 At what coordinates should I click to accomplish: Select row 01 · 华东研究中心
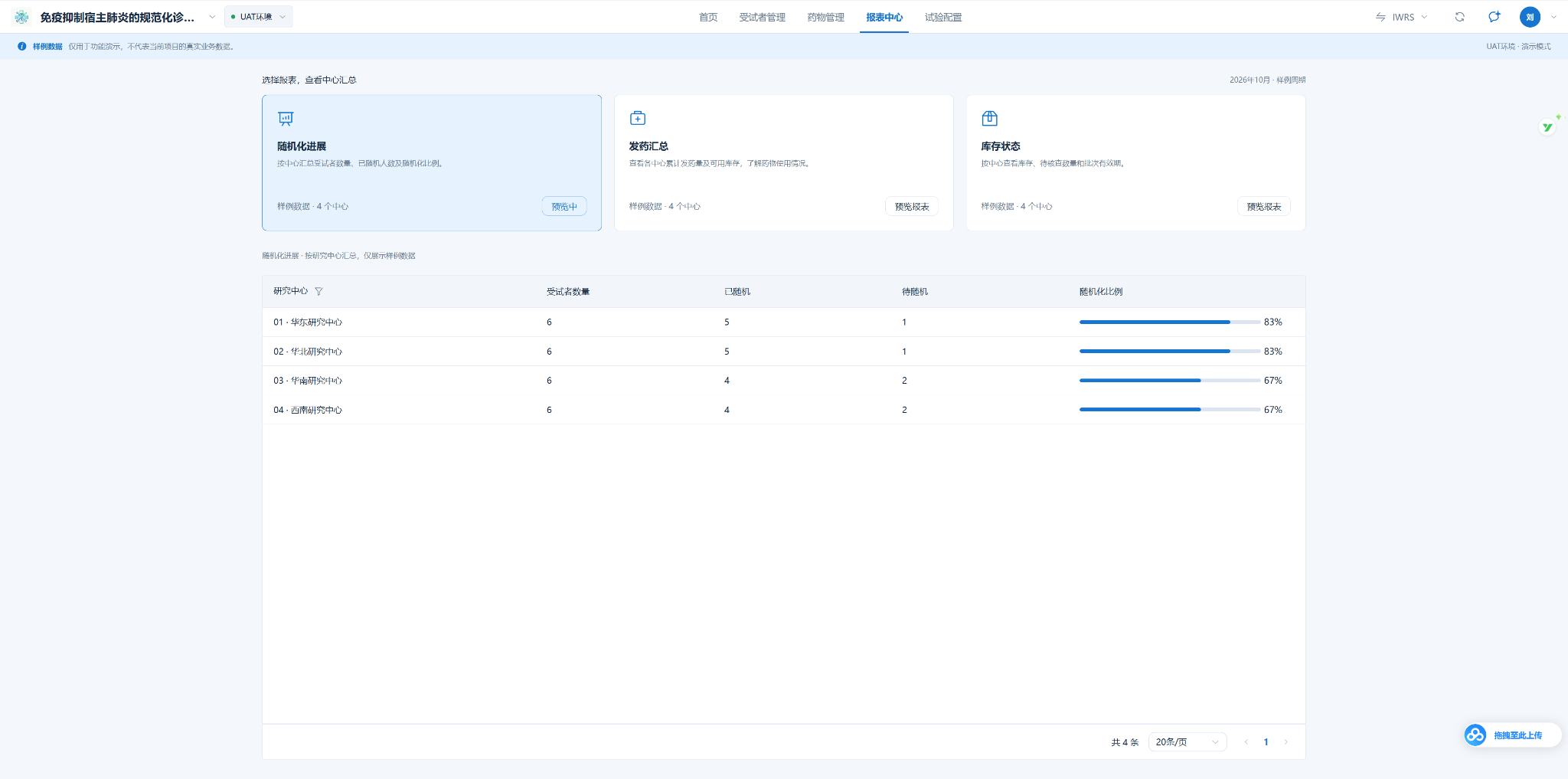(783, 322)
